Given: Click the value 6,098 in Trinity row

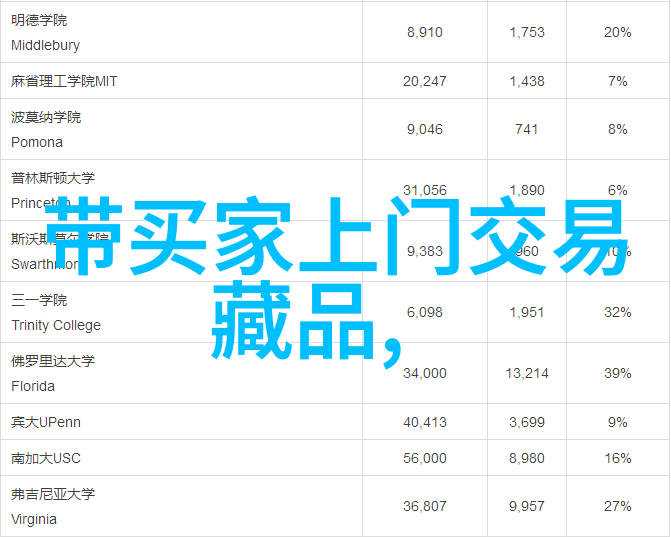Looking at the screenshot, I should click(x=425, y=312).
